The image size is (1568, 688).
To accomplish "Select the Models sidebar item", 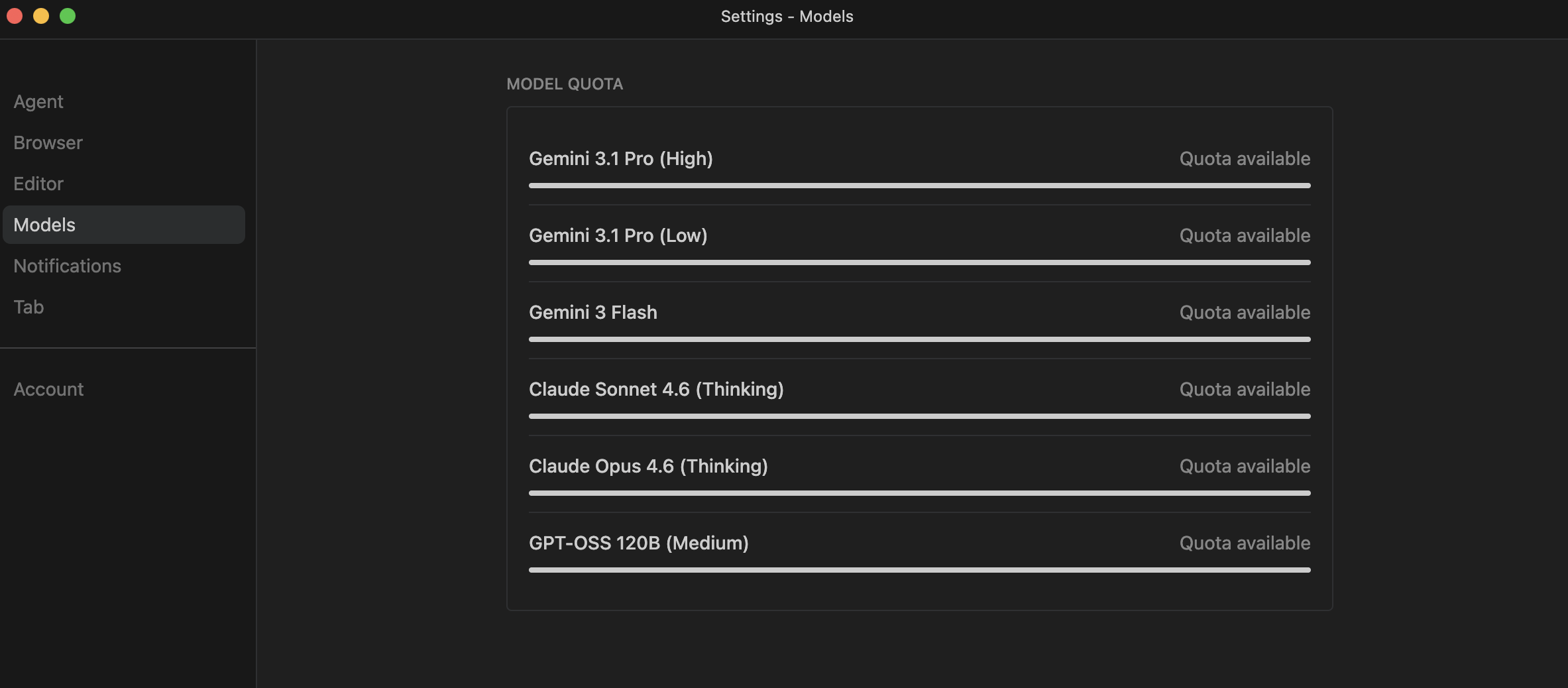I will (124, 225).
